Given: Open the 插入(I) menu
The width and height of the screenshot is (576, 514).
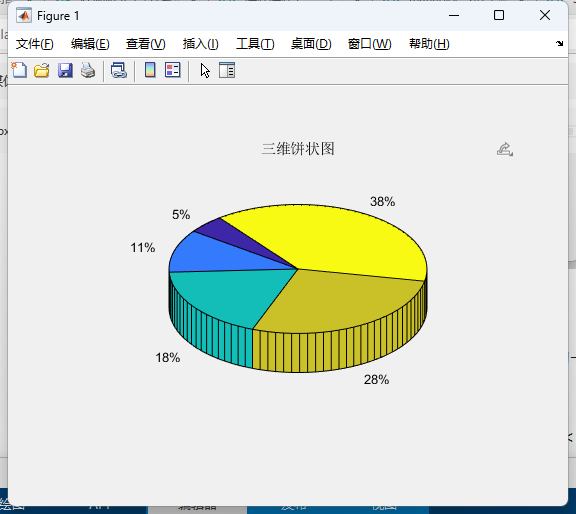Looking at the screenshot, I should point(201,44).
